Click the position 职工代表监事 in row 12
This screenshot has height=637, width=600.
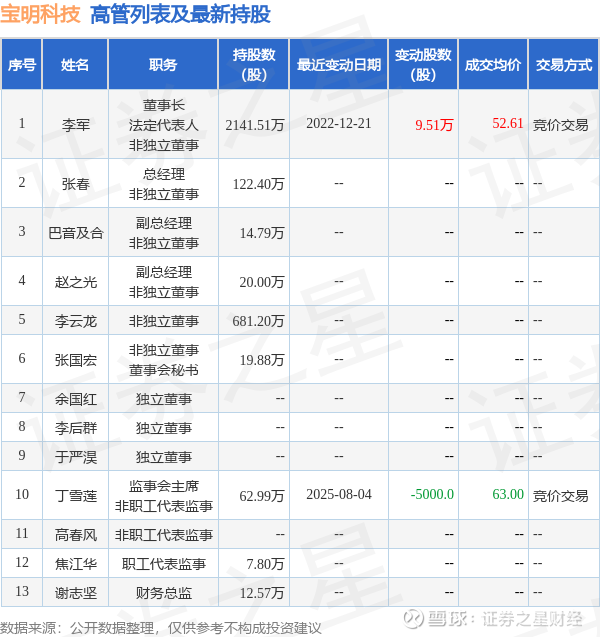tap(164, 564)
